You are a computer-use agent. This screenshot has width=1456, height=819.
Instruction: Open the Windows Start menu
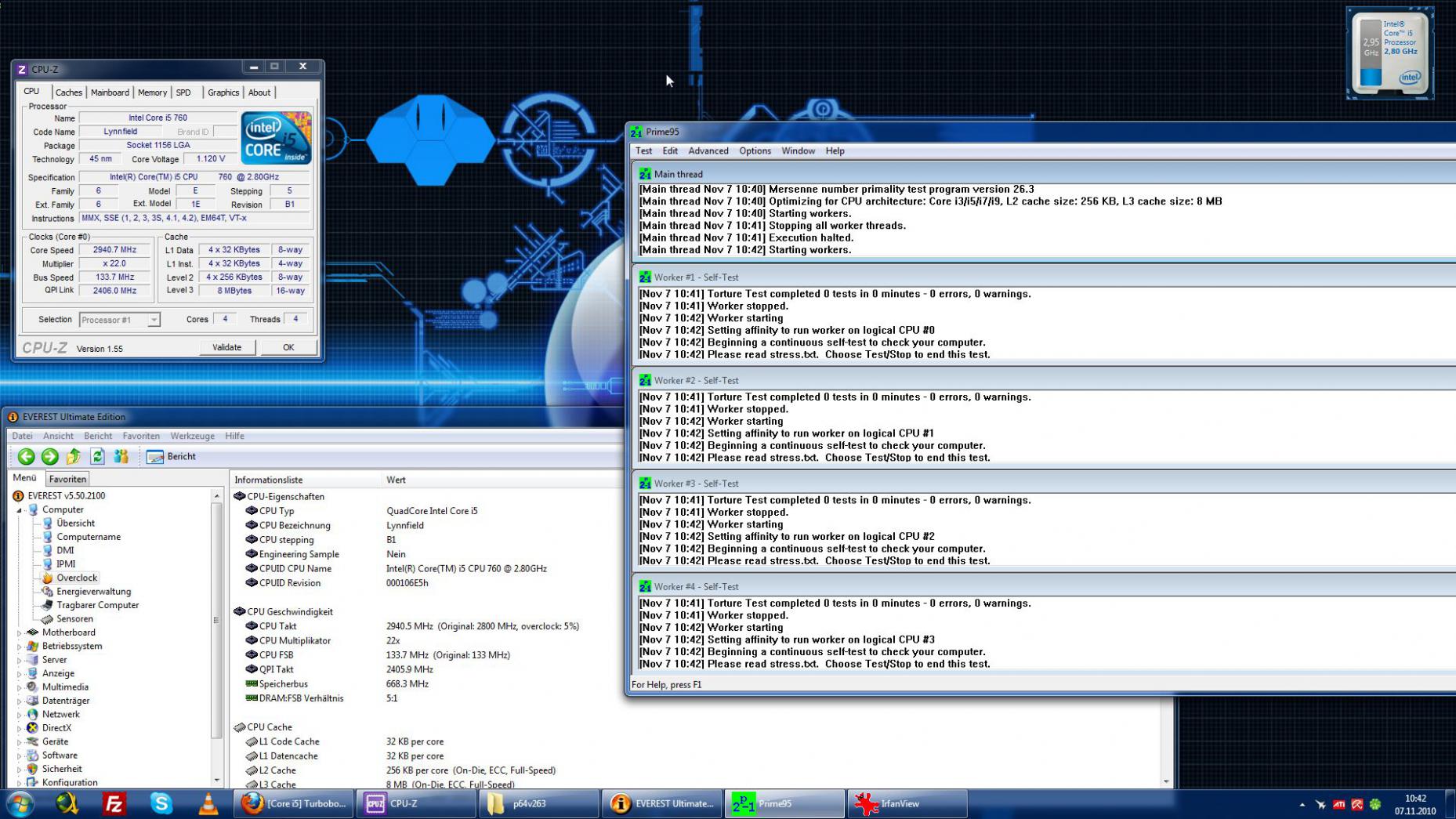click(x=20, y=804)
